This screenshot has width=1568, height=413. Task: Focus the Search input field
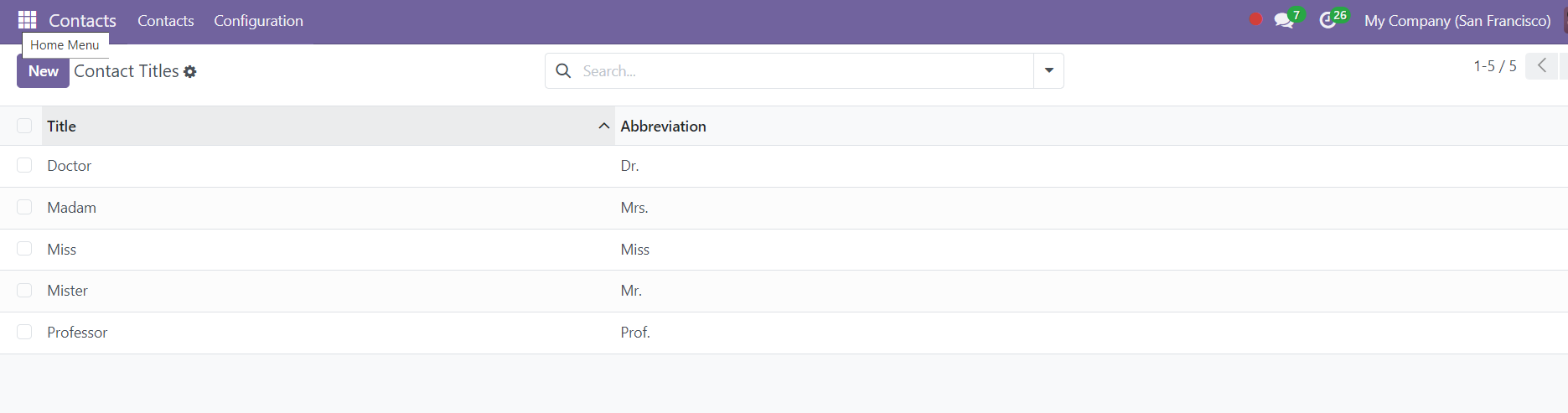click(x=805, y=71)
